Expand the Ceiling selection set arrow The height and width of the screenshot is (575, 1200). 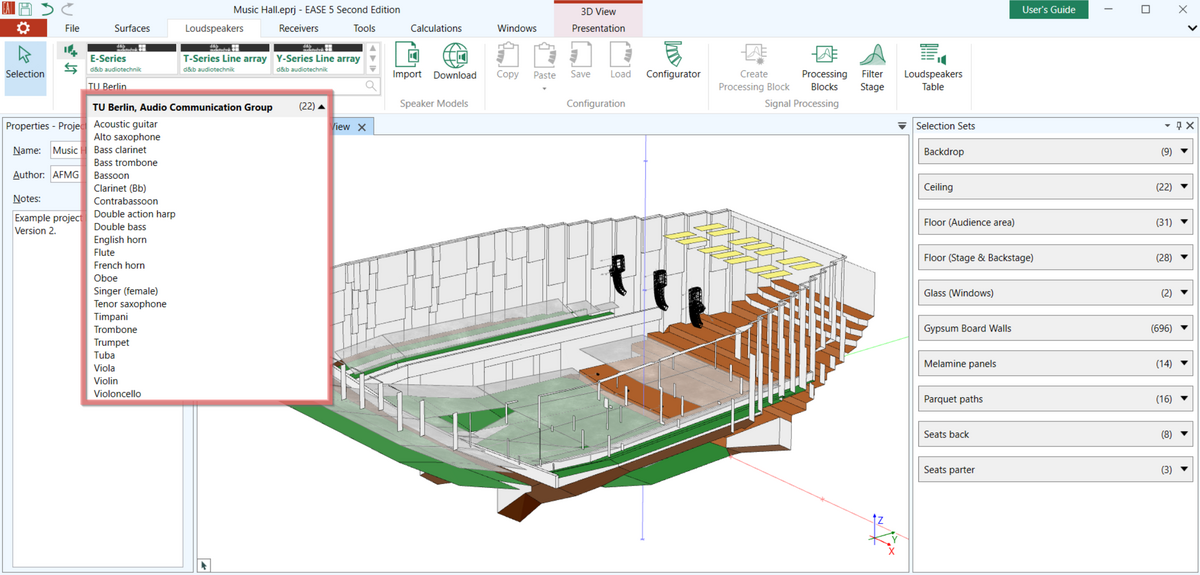pos(1184,187)
